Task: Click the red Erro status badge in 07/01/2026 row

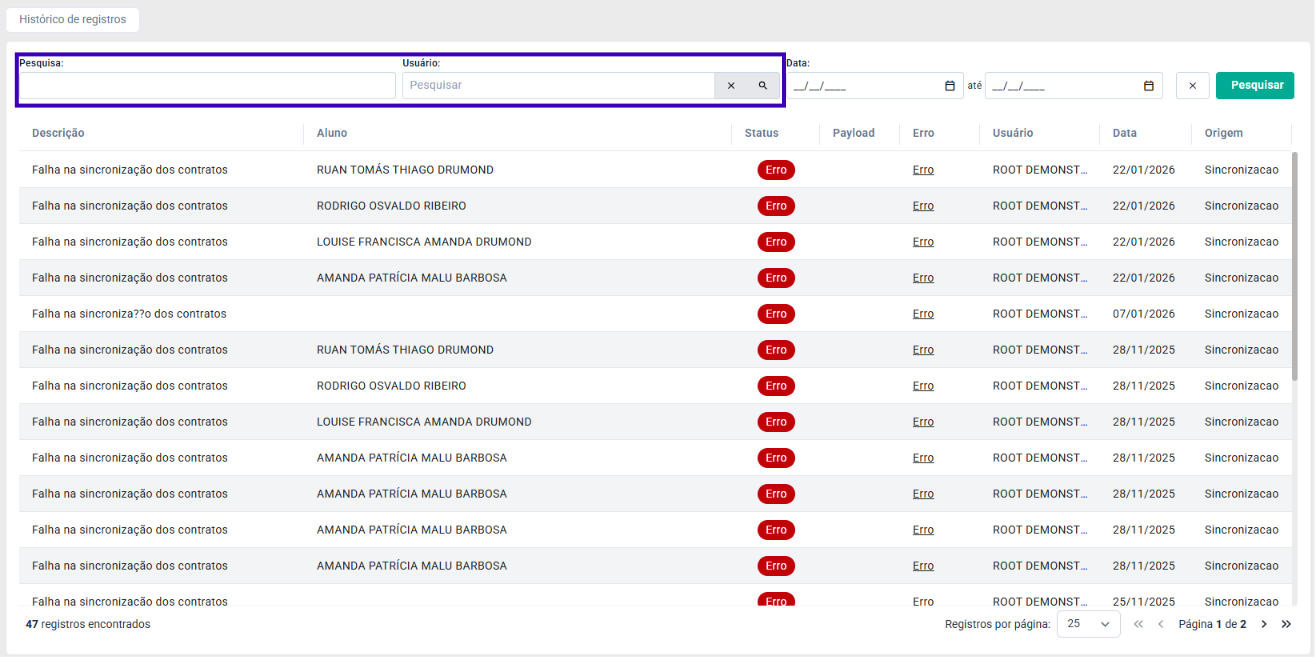Action: (x=776, y=314)
